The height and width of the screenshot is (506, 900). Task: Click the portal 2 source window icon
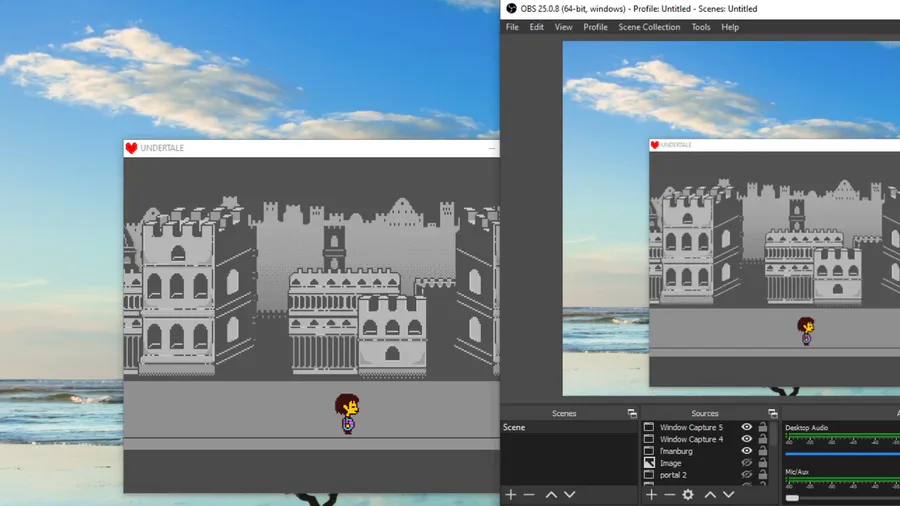click(x=649, y=475)
